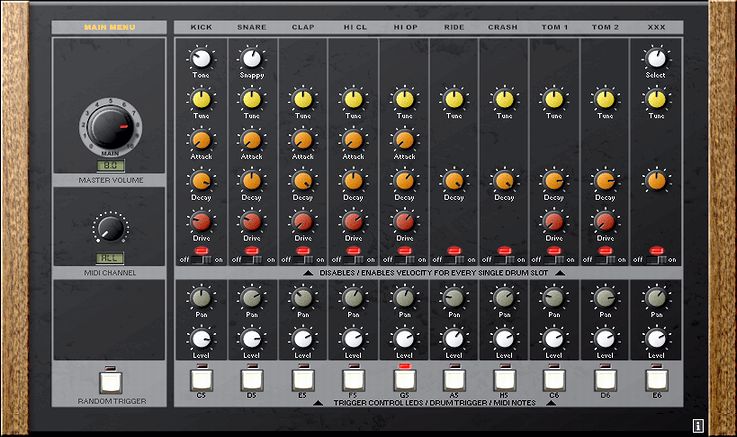737x437 pixels.
Task: Click the MIDI channel display showing ALL
Action: click(110, 256)
